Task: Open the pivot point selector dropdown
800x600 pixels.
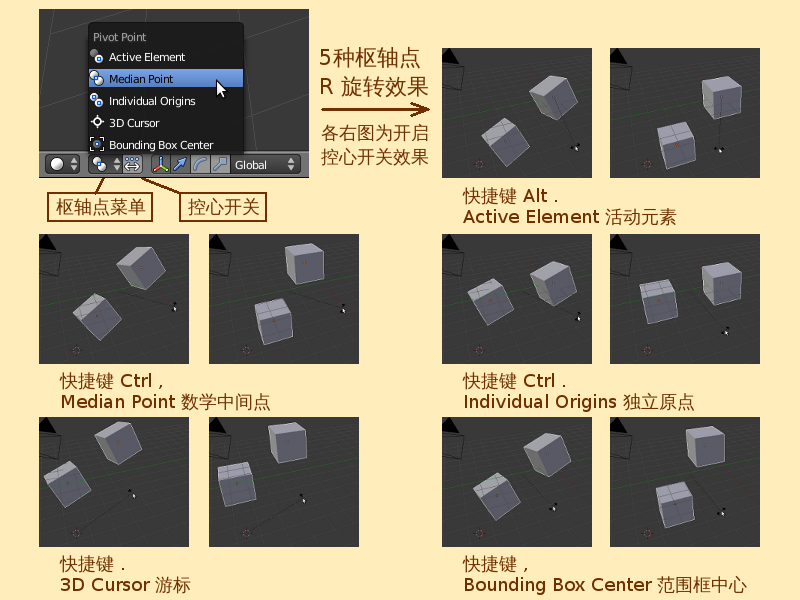Action: click(105, 164)
